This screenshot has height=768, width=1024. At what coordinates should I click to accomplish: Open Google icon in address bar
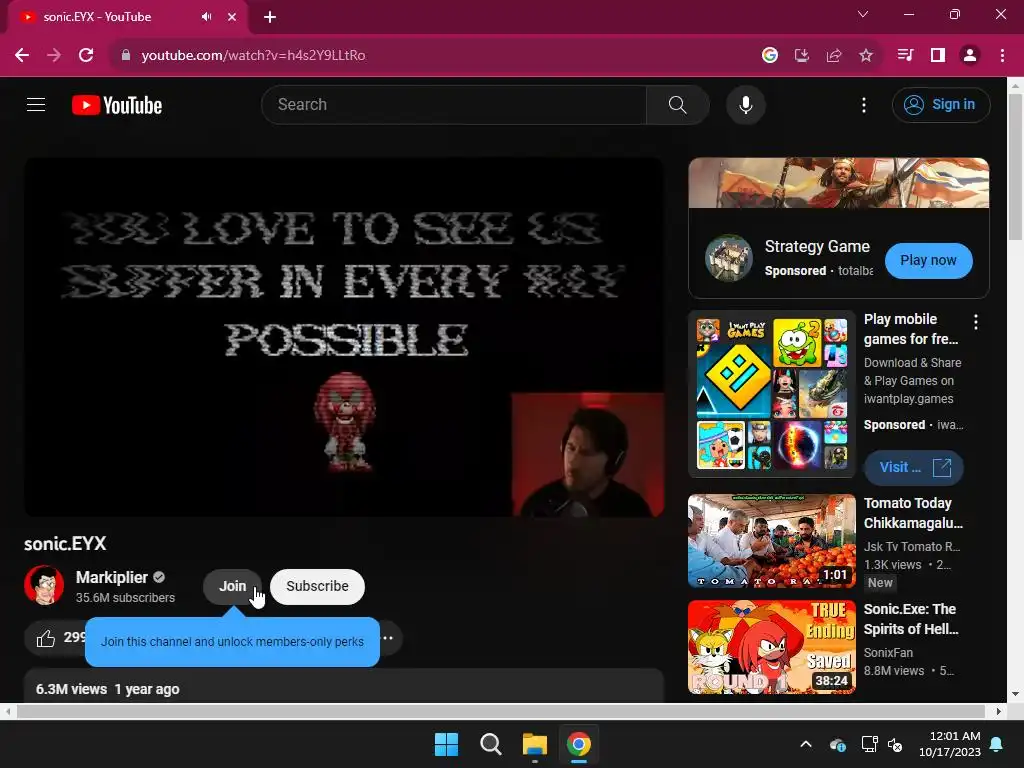(769, 55)
